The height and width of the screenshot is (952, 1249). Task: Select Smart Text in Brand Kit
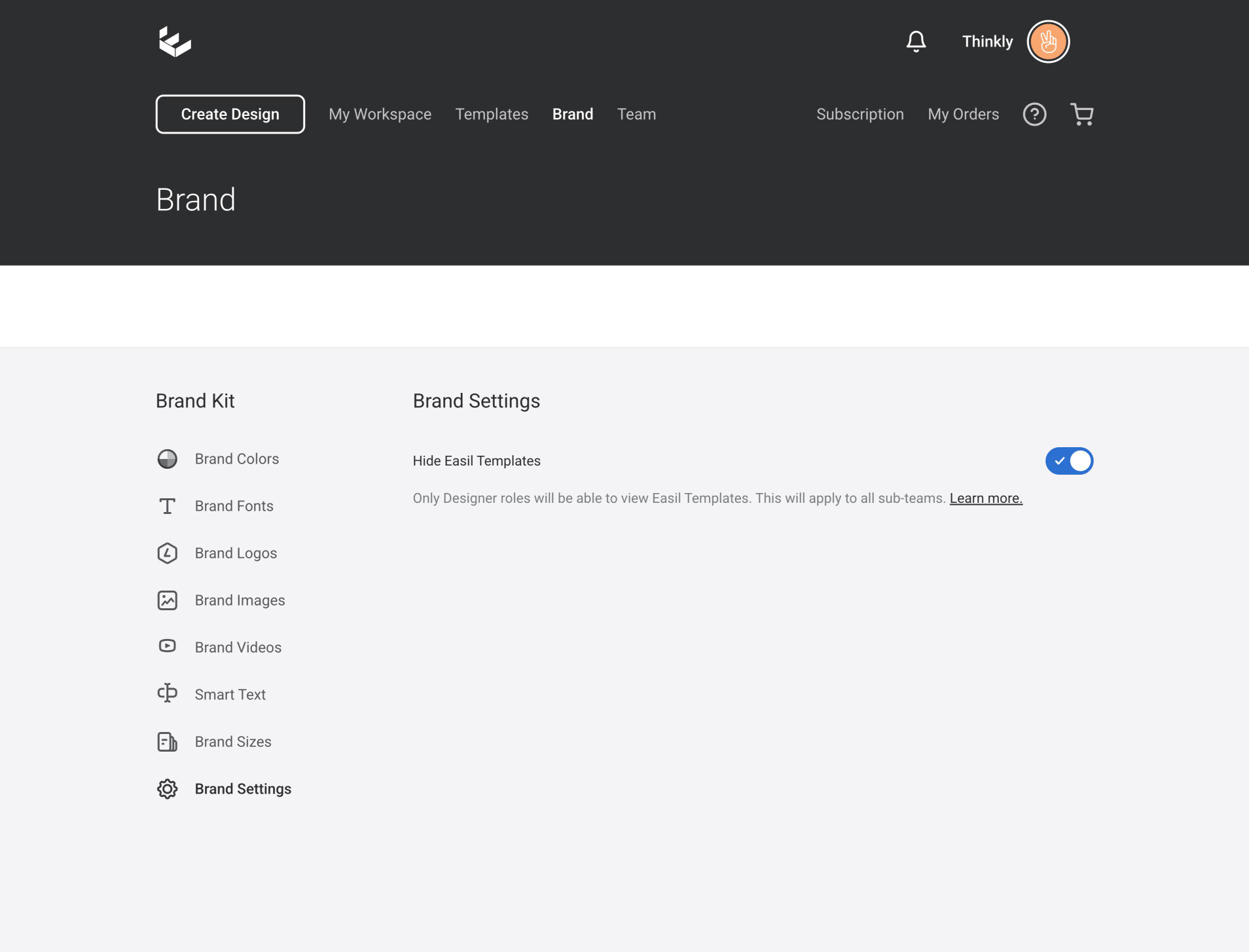(230, 695)
